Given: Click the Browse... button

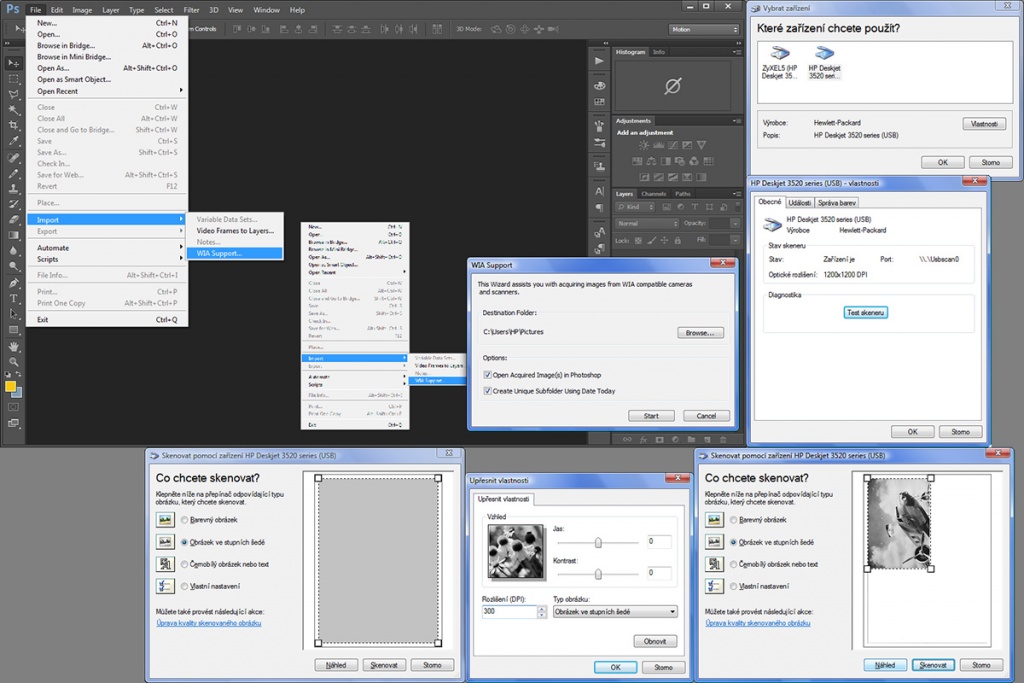Looking at the screenshot, I should (x=700, y=333).
